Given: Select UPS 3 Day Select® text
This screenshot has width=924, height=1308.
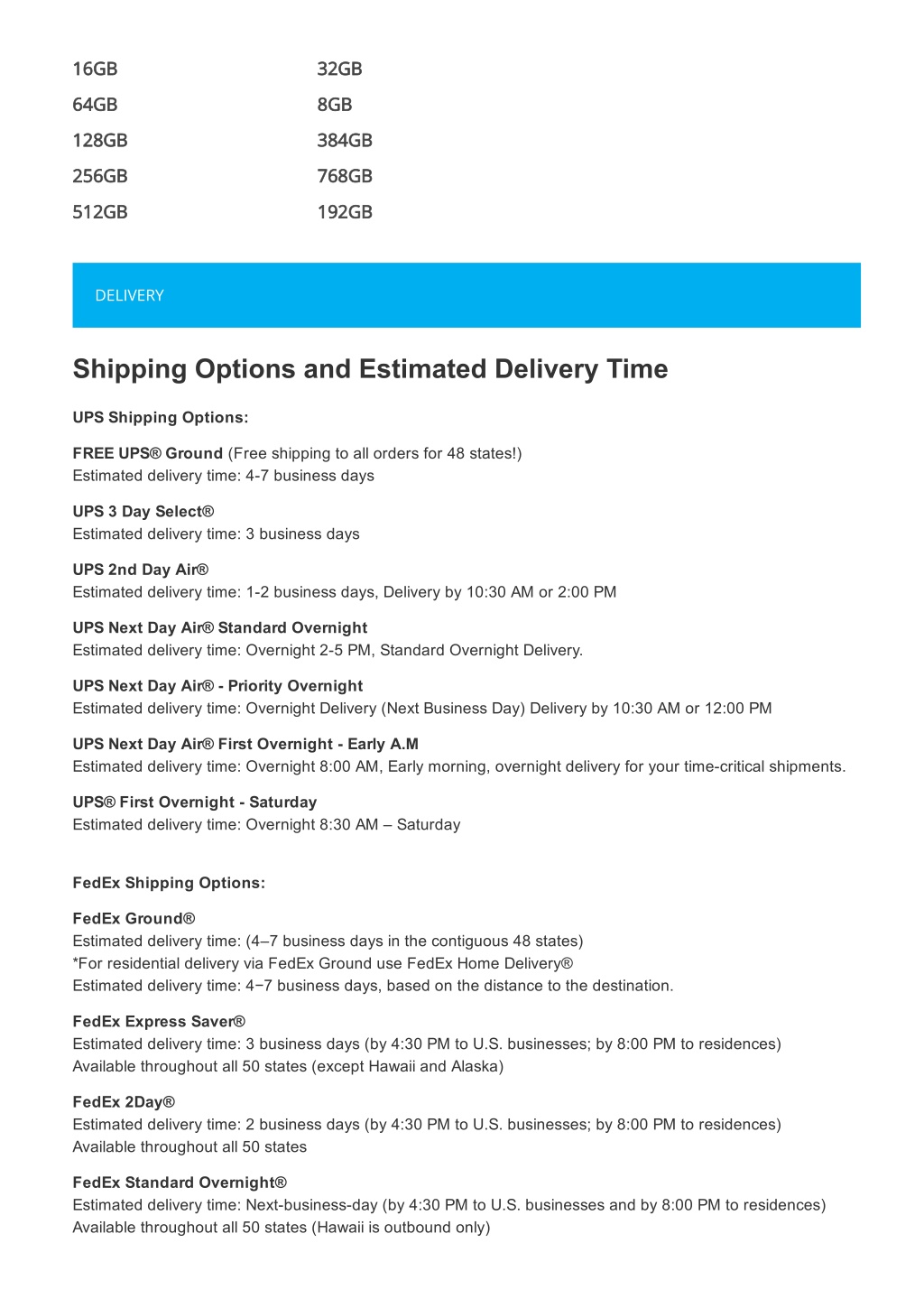Looking at the screenshot, I should tap(143, 512).
